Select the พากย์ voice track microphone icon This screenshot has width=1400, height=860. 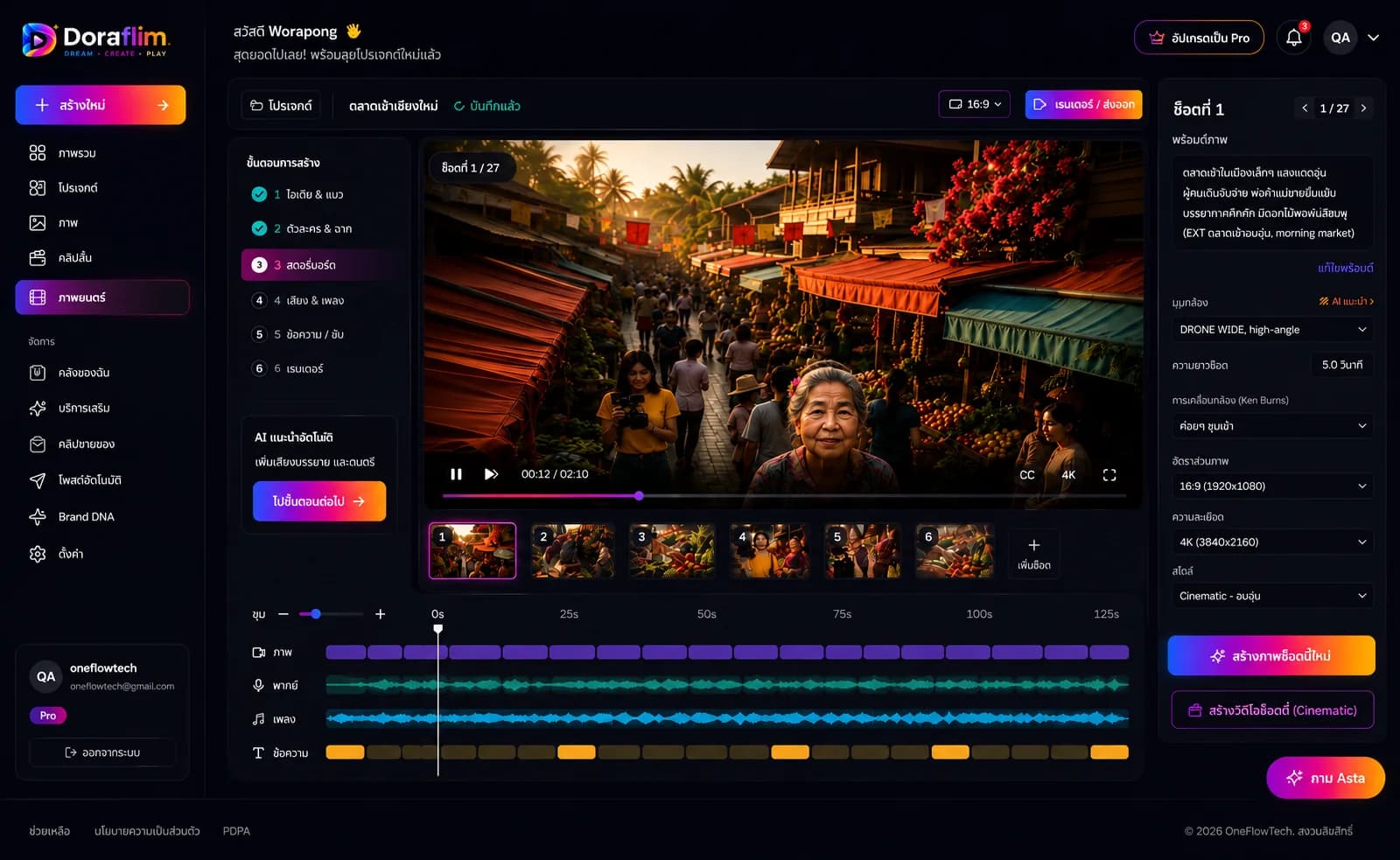pos(259,686)
